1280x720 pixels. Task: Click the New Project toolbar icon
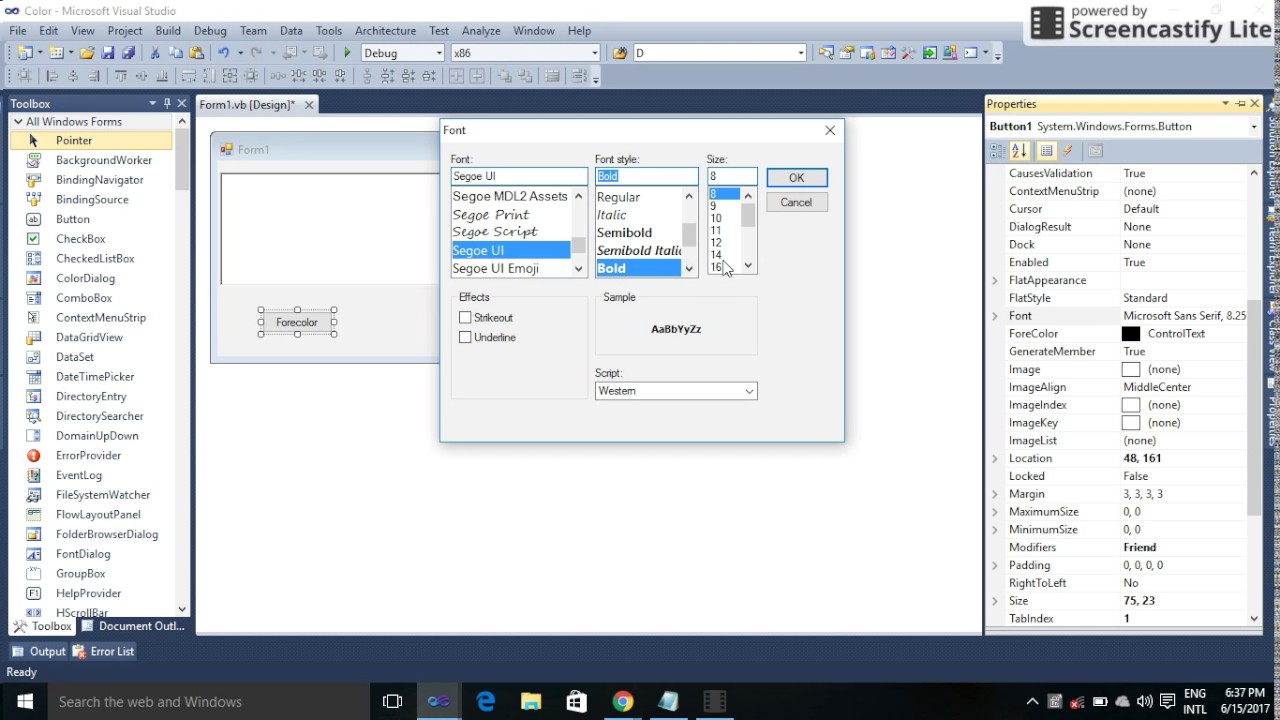pyautogui.click(x=24, y=53)
